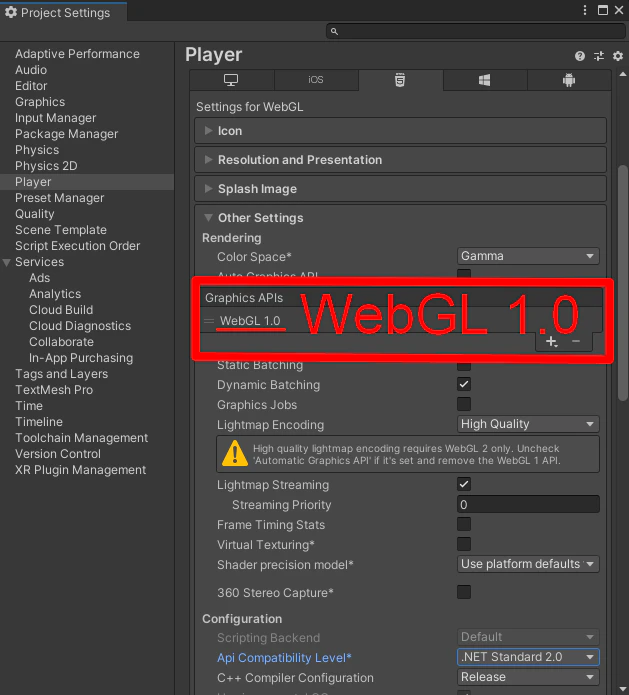Click the Project Settings window tab
Screen dimensions: 629x695
[64, 12]
